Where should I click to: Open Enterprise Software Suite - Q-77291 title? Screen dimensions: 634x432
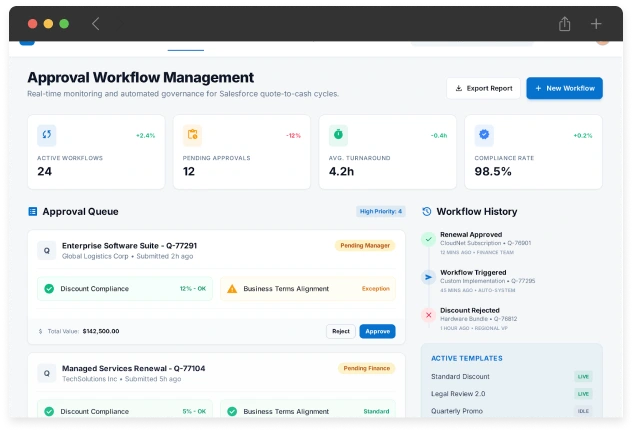pos(129,246)
